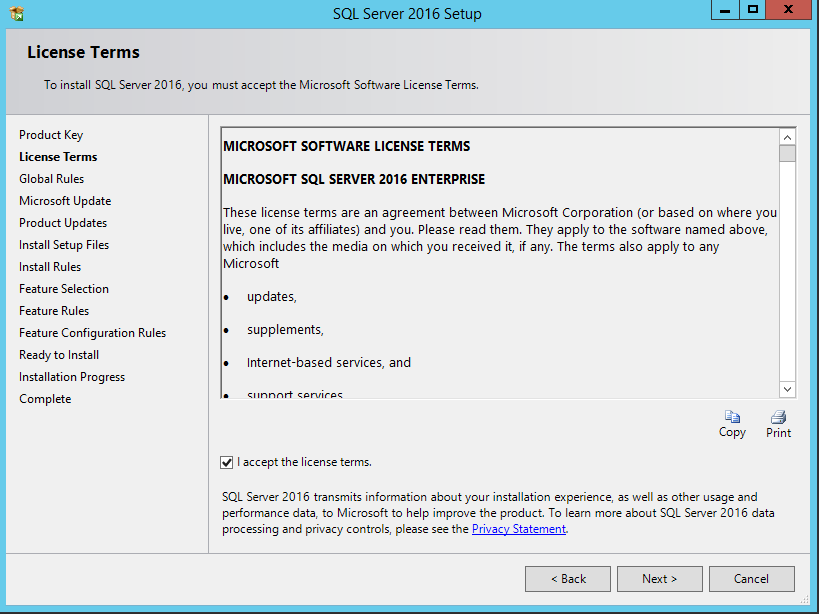Uncheck 'I accept the license terms' checkbox

click(x=226, y=463)
